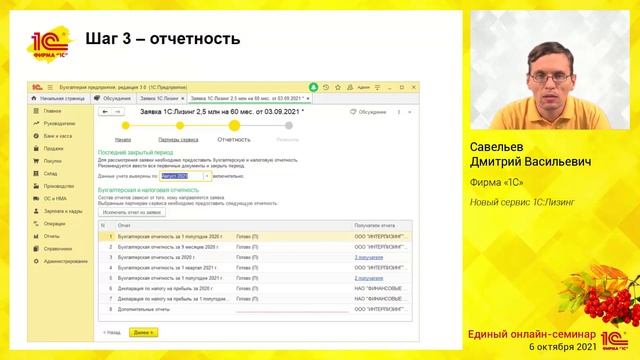Open the Справочники sidebar section
The width and height of the screenshot is (640, 360).
(58, 249)
